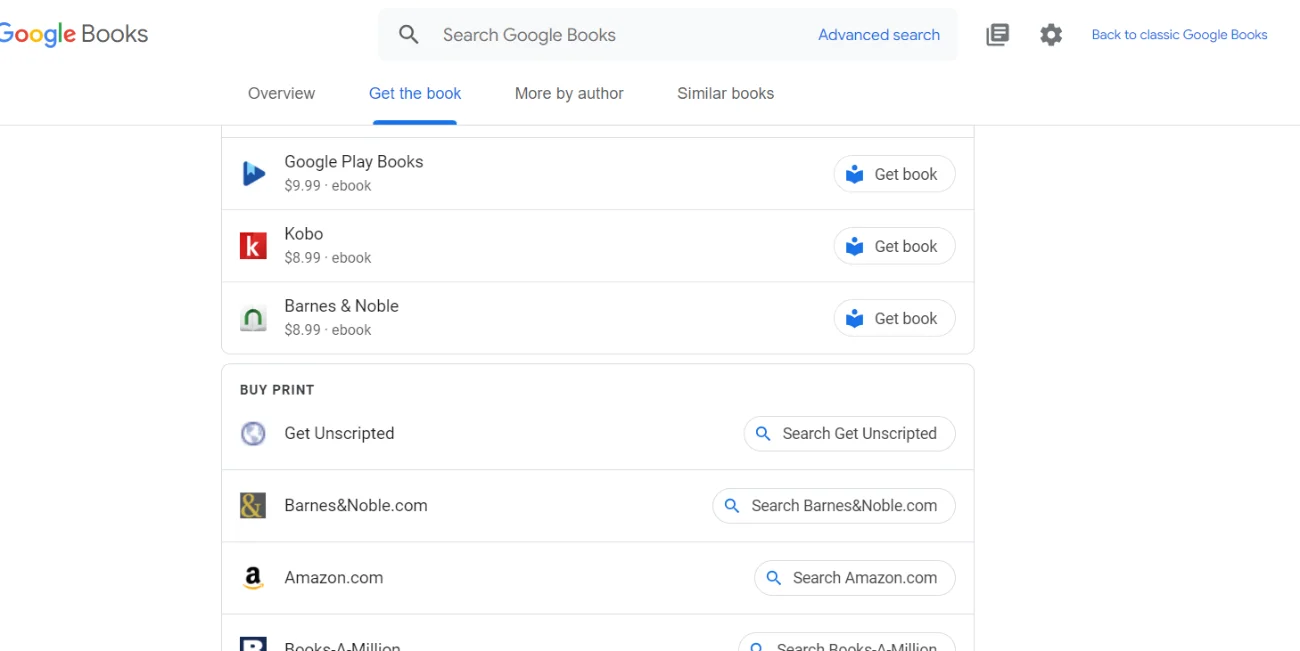This screenshot has width=1300, height=651.
Task: Click the $9.99 ebook price text
Action: coord(328,186)
